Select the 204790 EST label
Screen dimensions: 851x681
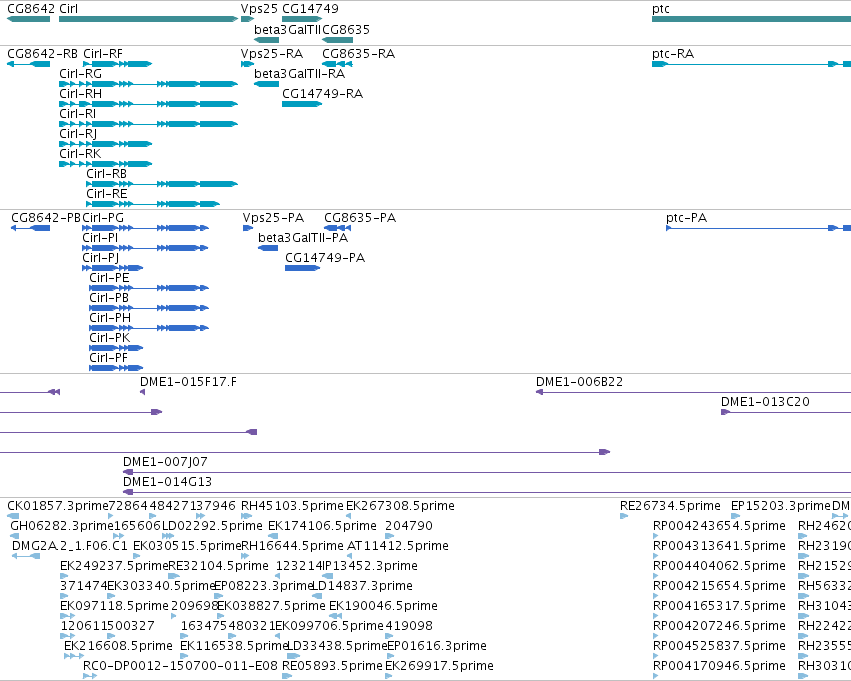(x=409, y=526)
